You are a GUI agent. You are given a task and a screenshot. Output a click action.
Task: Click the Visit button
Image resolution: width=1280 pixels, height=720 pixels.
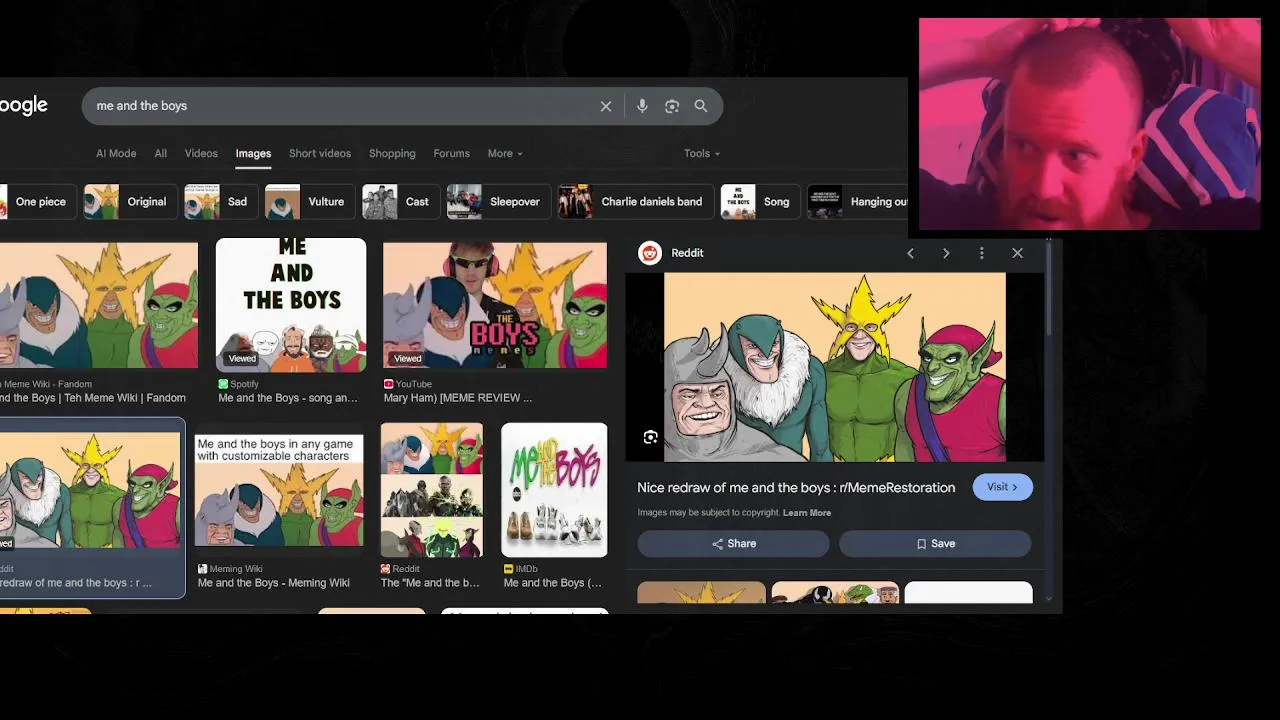point(1003,487)
